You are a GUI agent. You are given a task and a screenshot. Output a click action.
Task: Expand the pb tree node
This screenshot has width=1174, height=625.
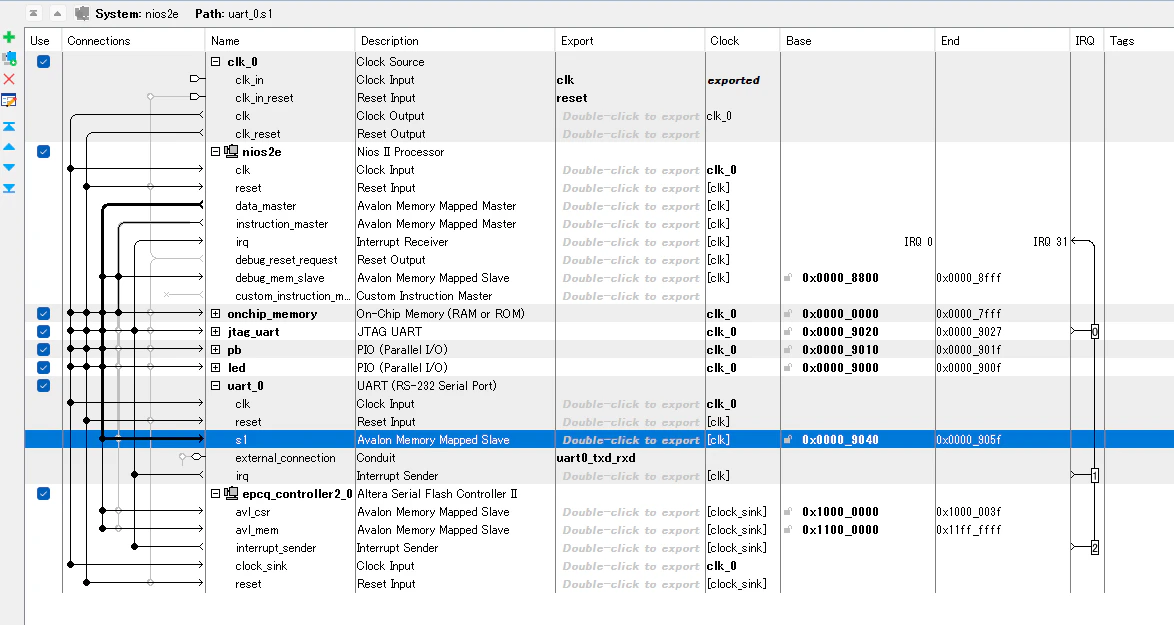pos(216,350)
